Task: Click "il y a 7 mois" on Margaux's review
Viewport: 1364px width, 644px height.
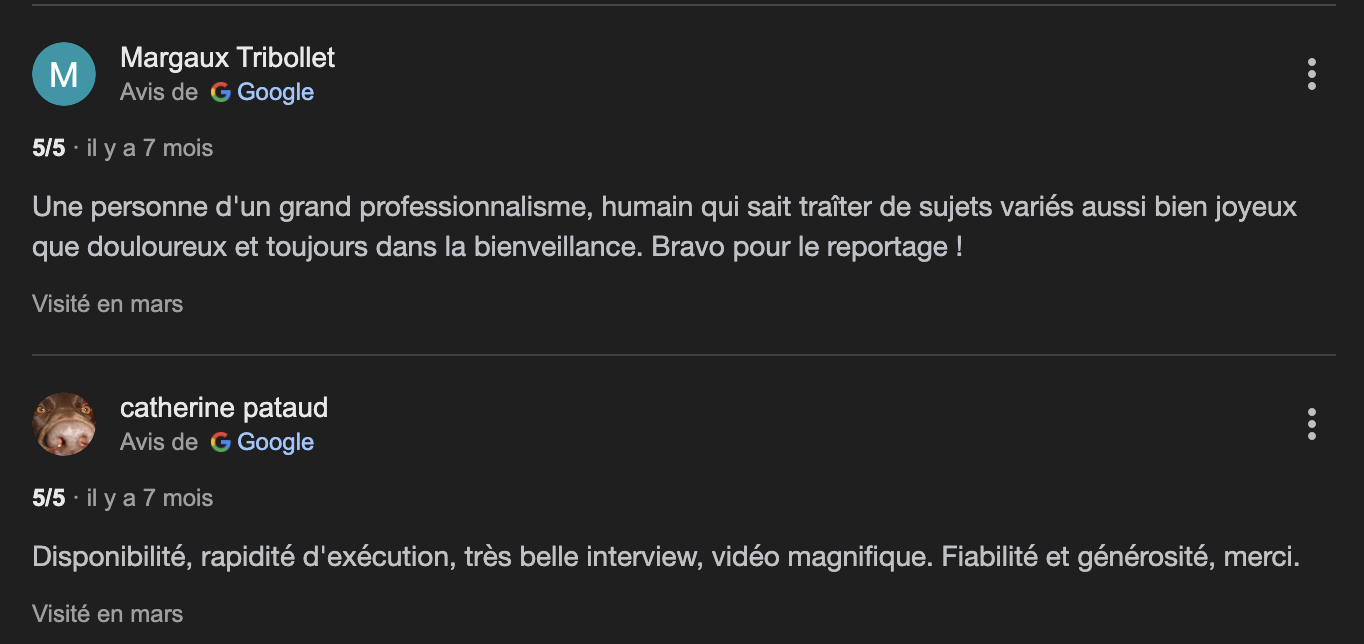Action: pyautogui.click(x=150, y=148)
